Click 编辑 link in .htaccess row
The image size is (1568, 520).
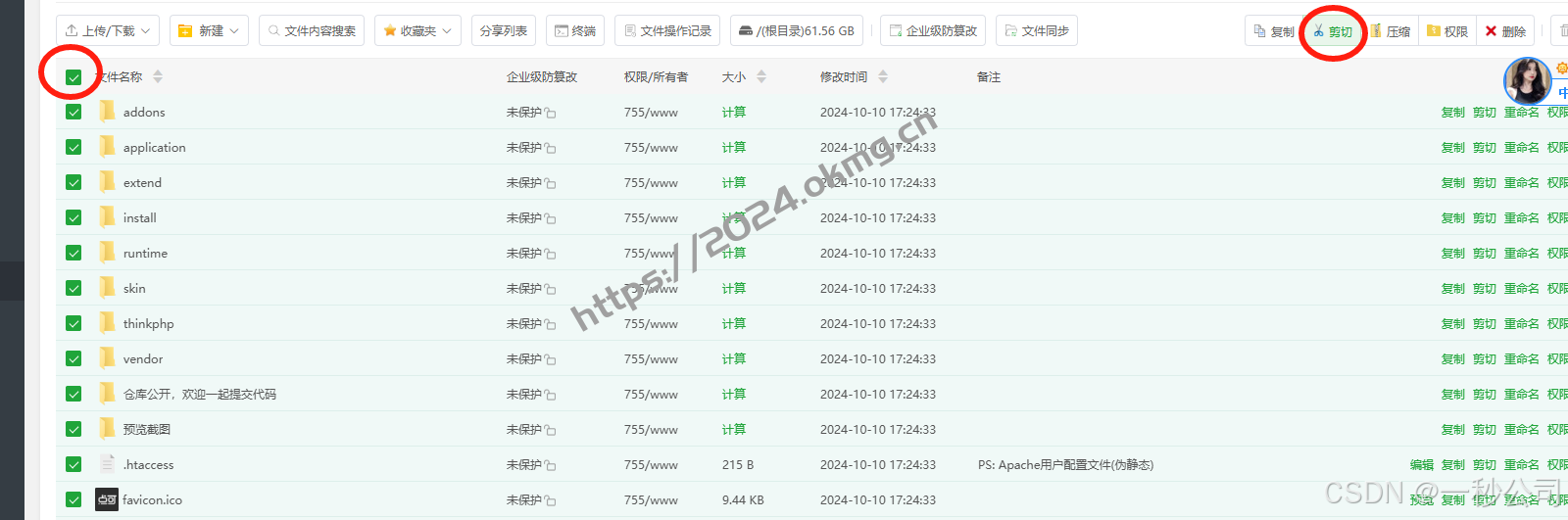(1422, 464)
